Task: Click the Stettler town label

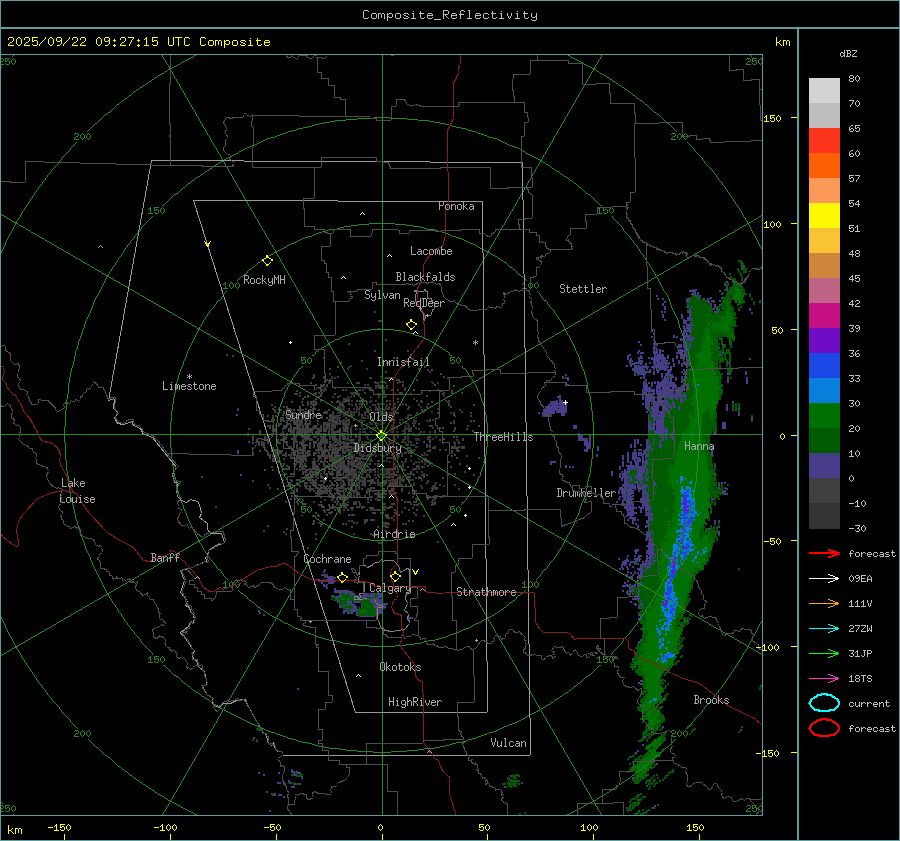Action: 582,289
